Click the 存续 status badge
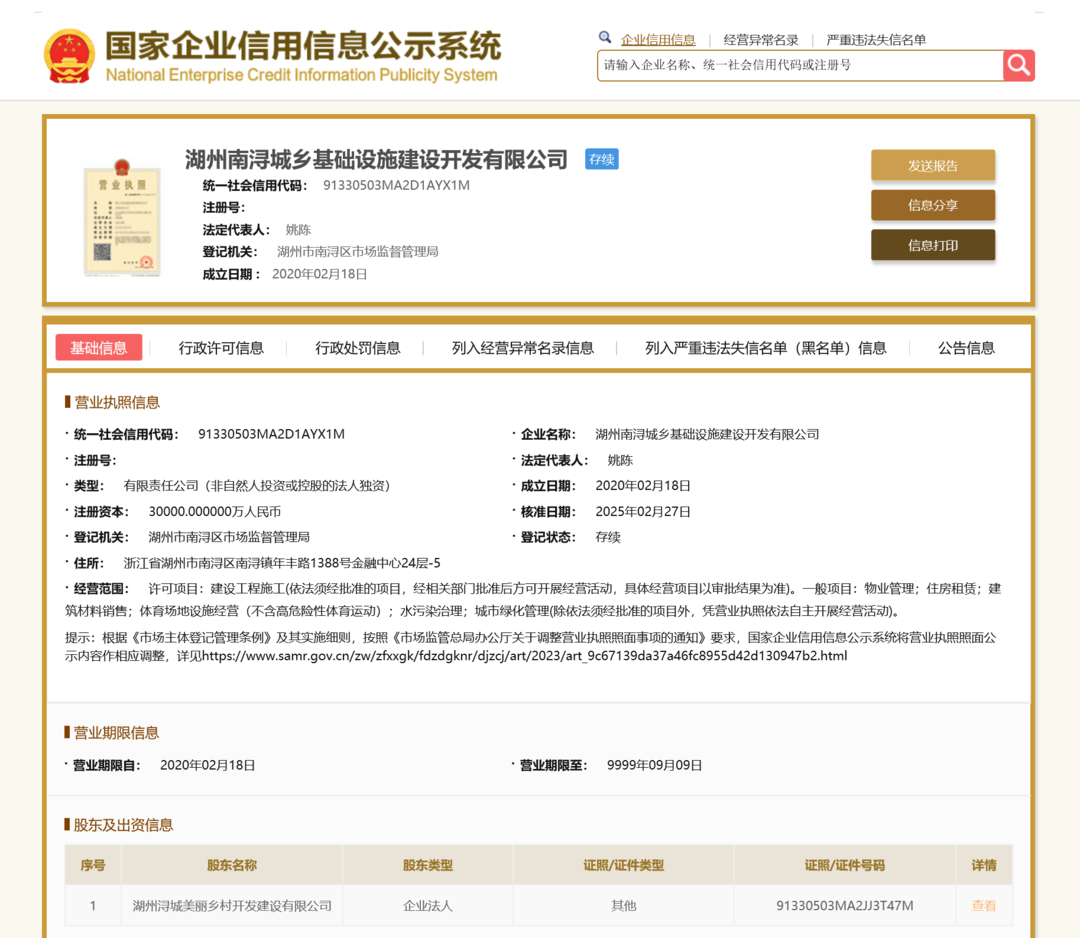Image resolution: width=1080 pixels, height=938 pixels. click(x=602, y=159)
